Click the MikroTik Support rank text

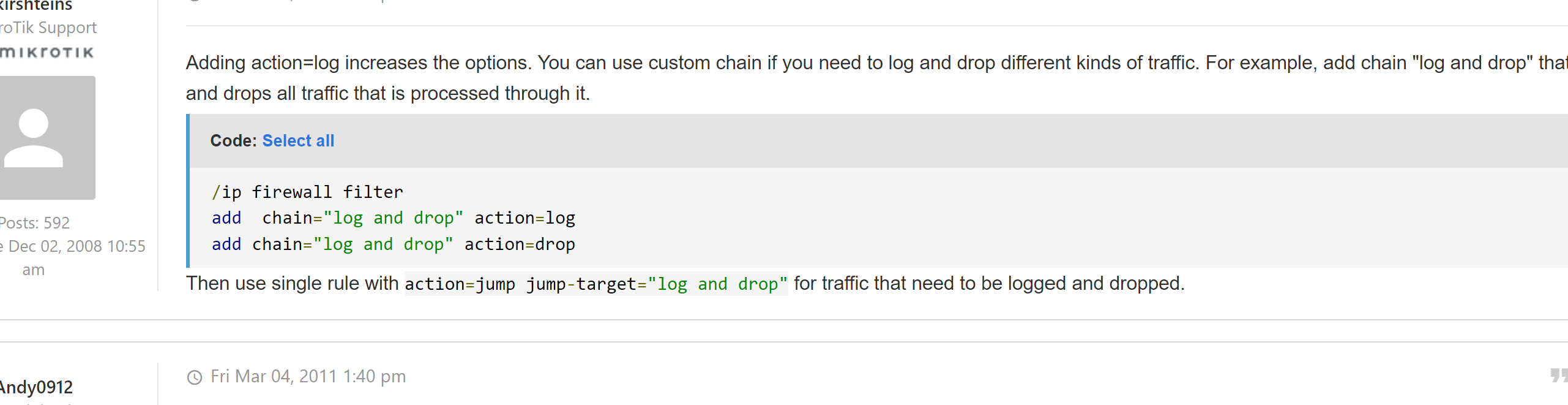48,28
